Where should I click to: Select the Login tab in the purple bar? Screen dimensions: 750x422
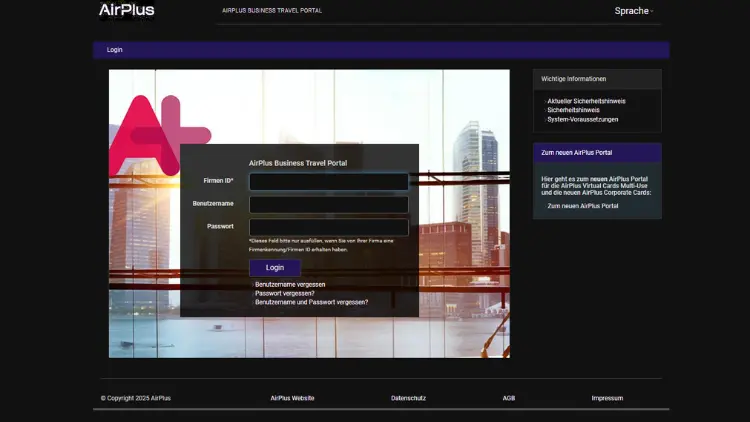click(x=114, y=50)
